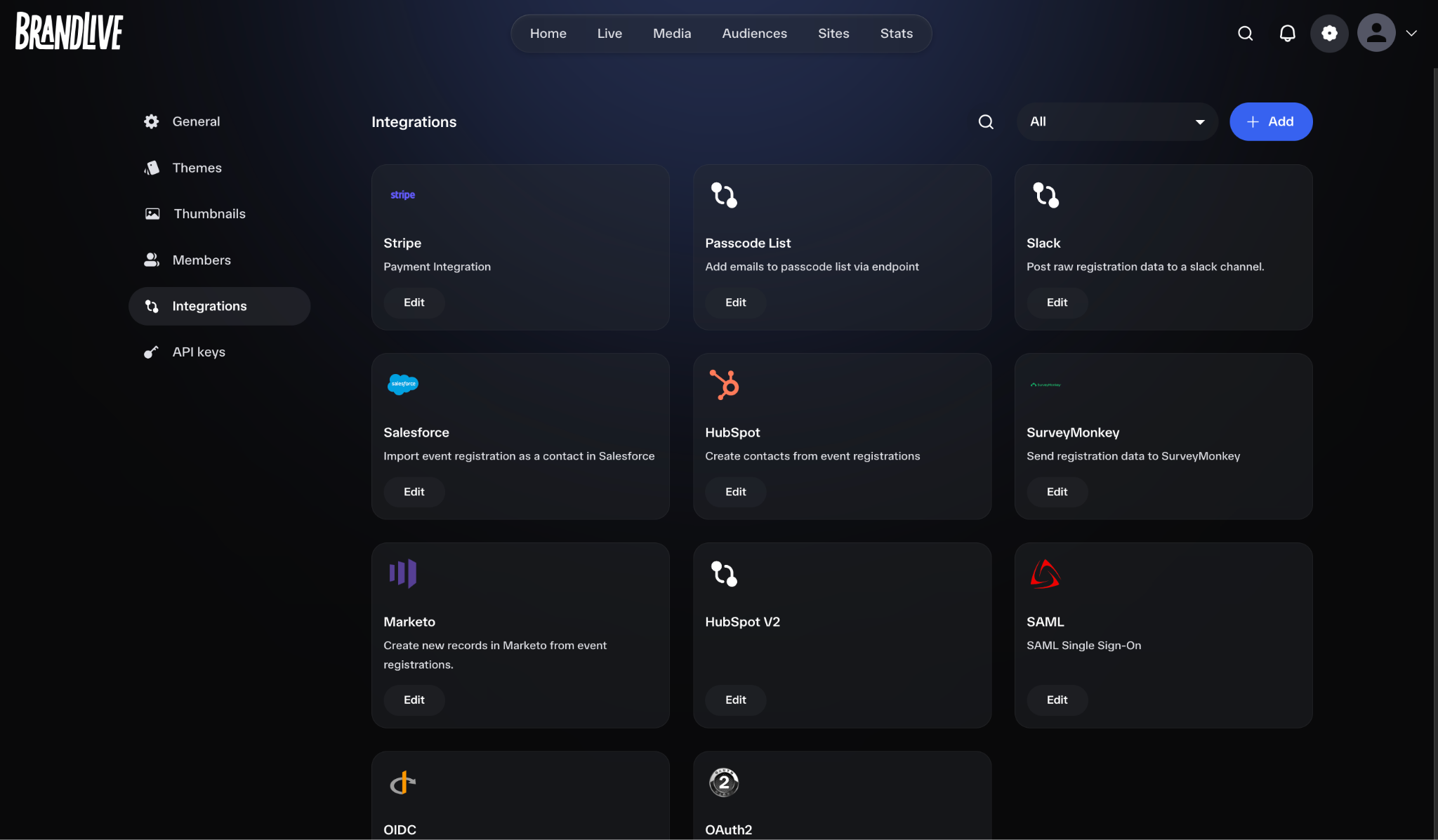The width and height of the screenshot is (1438, 840).
Task: Click the OIDC logo icon
Action: click(403, 782)
